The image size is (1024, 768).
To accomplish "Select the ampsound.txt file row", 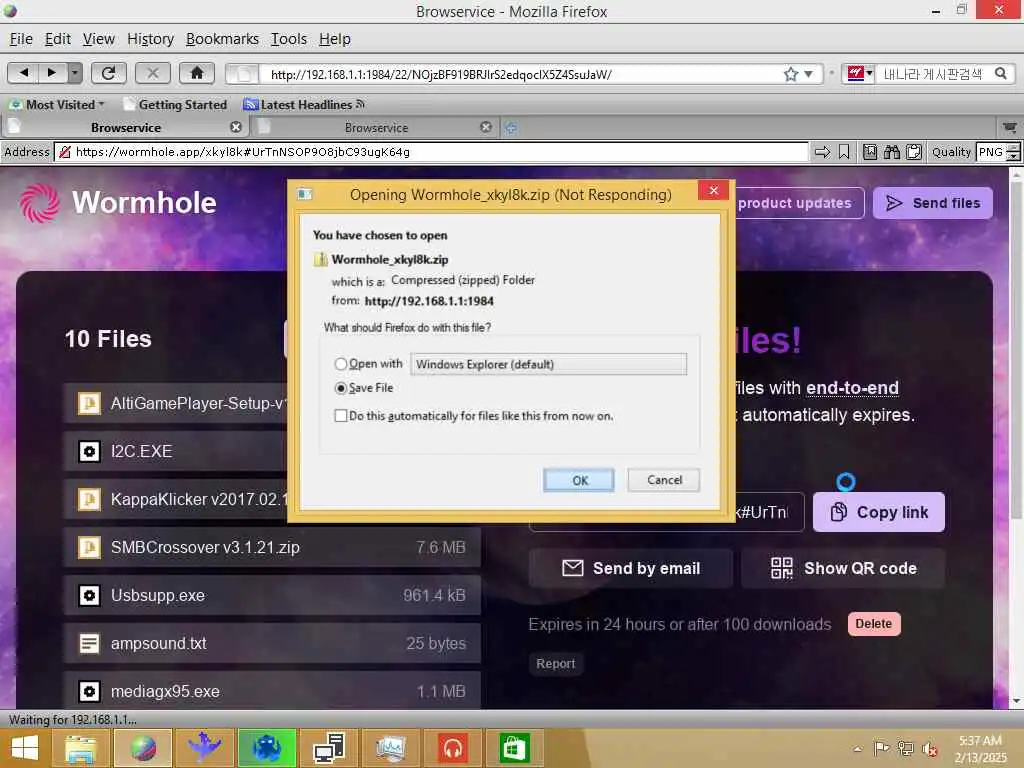I will coord(272,643).
